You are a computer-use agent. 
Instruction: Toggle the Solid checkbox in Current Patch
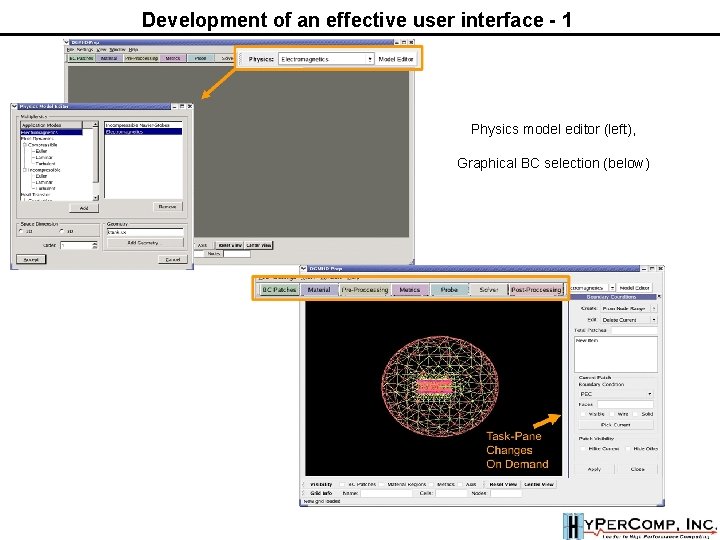tap(636, 414)
